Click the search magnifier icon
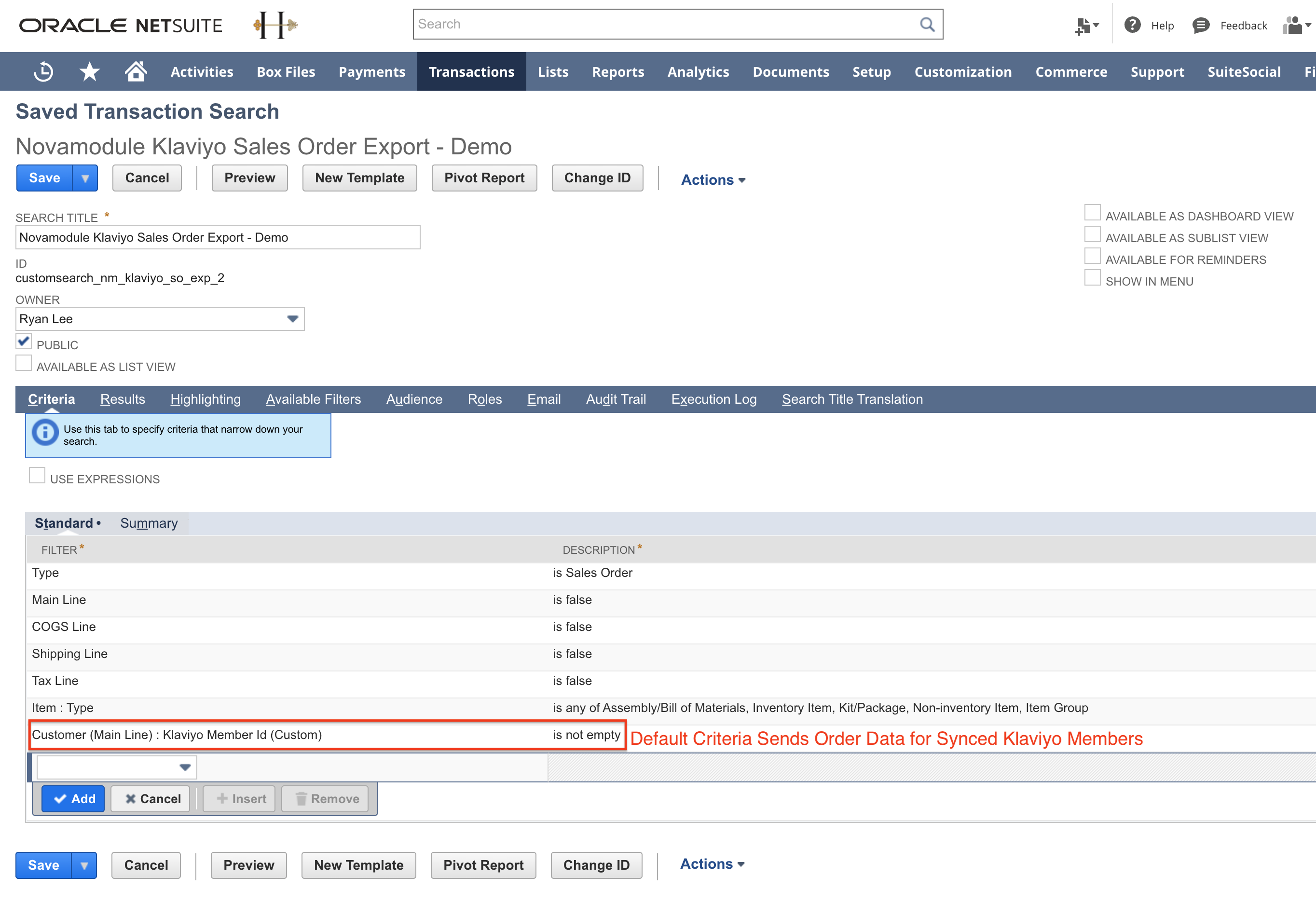1316x903 pixels. click(926, 24)
